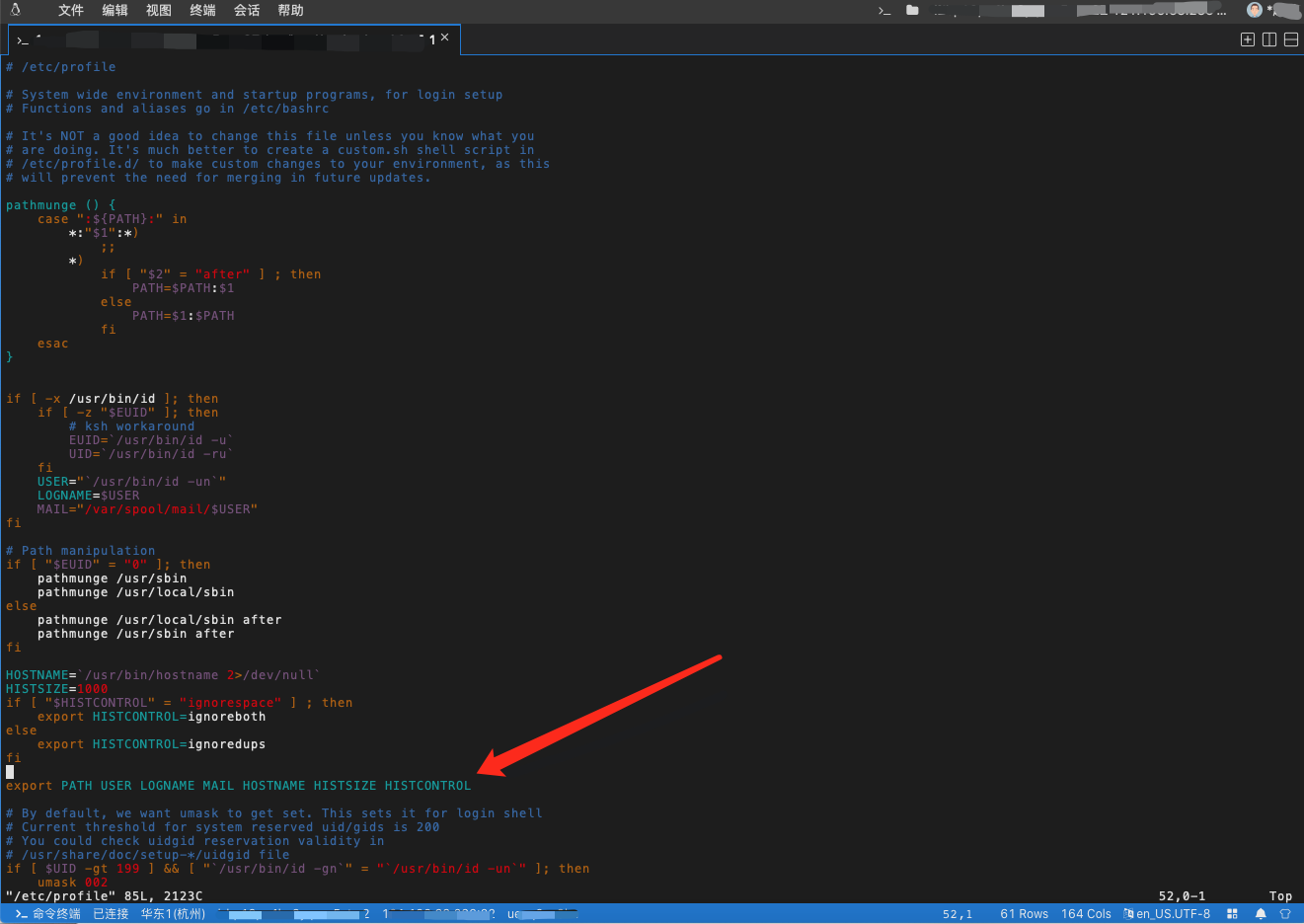The height and width of the screenshot is (924, 1304).
Task: Change encoding via en_US.UTF-8 item
Action: tap(1167, 914)
